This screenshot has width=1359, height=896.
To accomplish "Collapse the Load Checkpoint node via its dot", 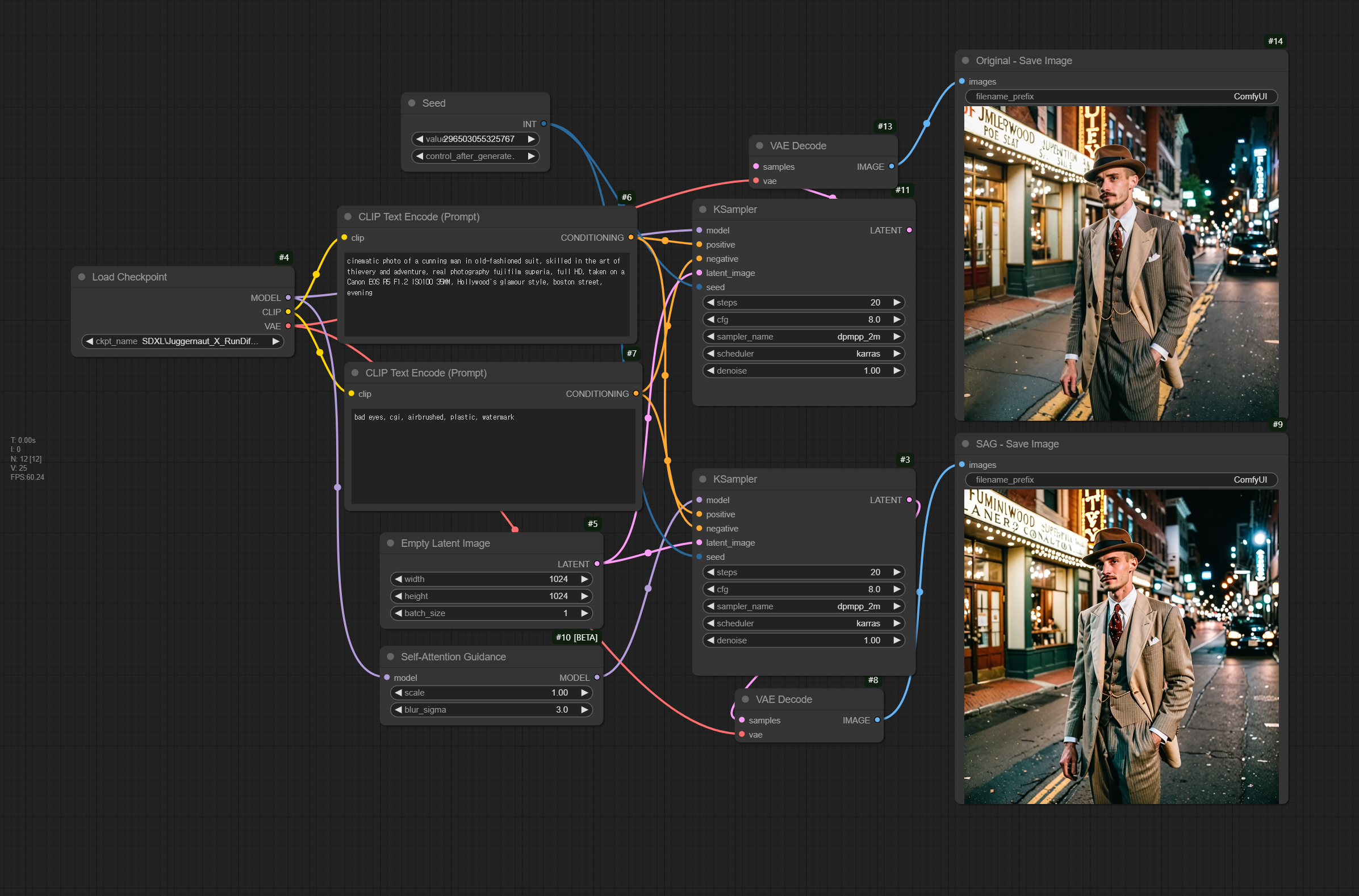I will (x=82, y=277).
